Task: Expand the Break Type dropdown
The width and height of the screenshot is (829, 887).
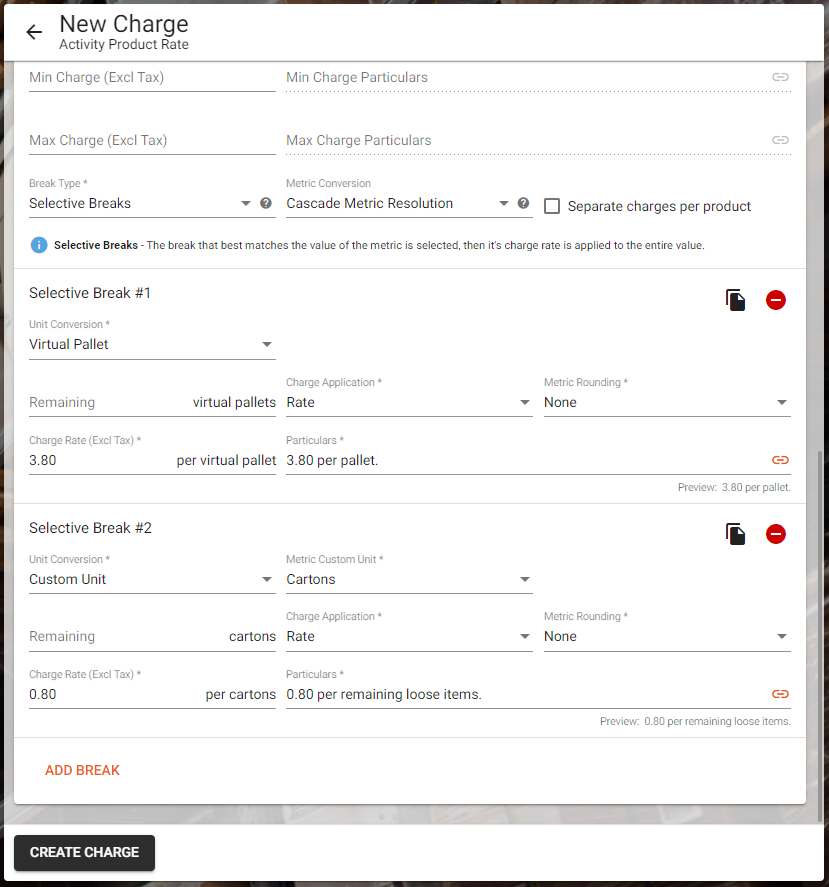Action: tap(140, 204)
